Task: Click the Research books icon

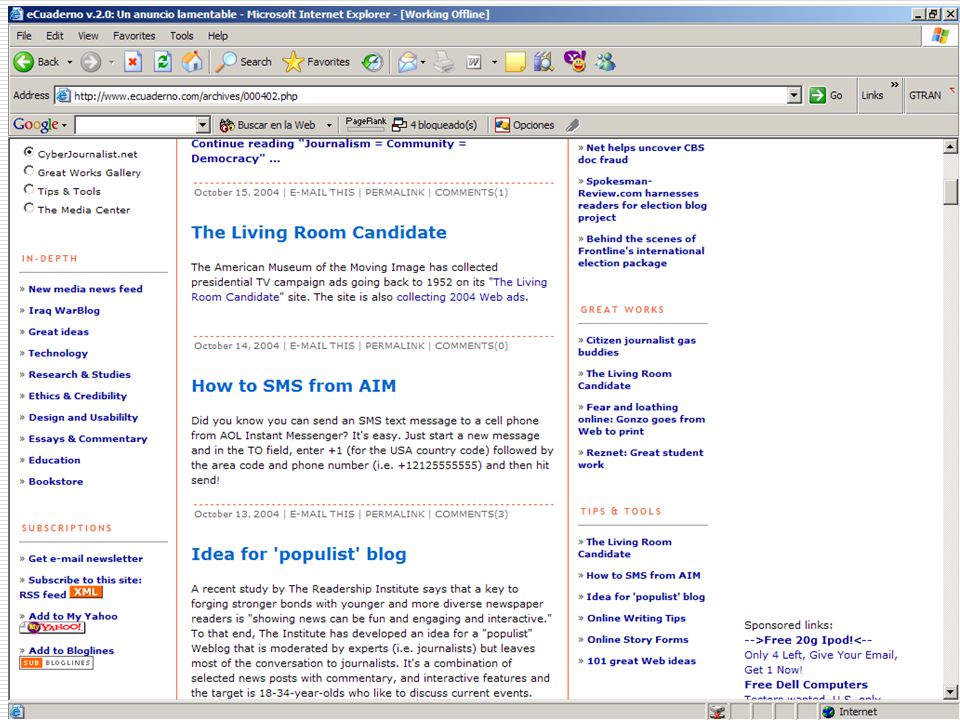Action: tap(544, 62)
